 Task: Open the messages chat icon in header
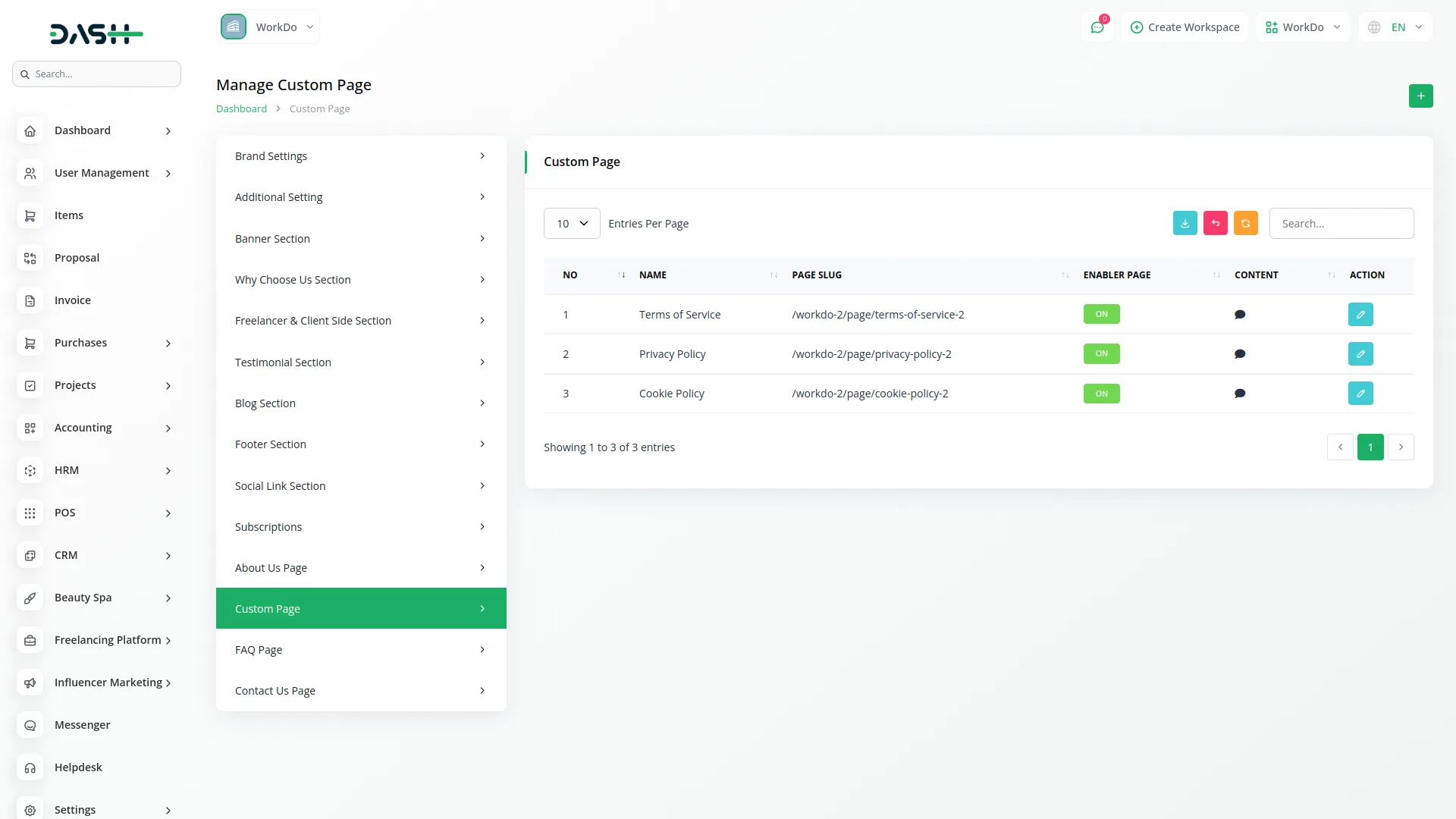point(1097,27)
